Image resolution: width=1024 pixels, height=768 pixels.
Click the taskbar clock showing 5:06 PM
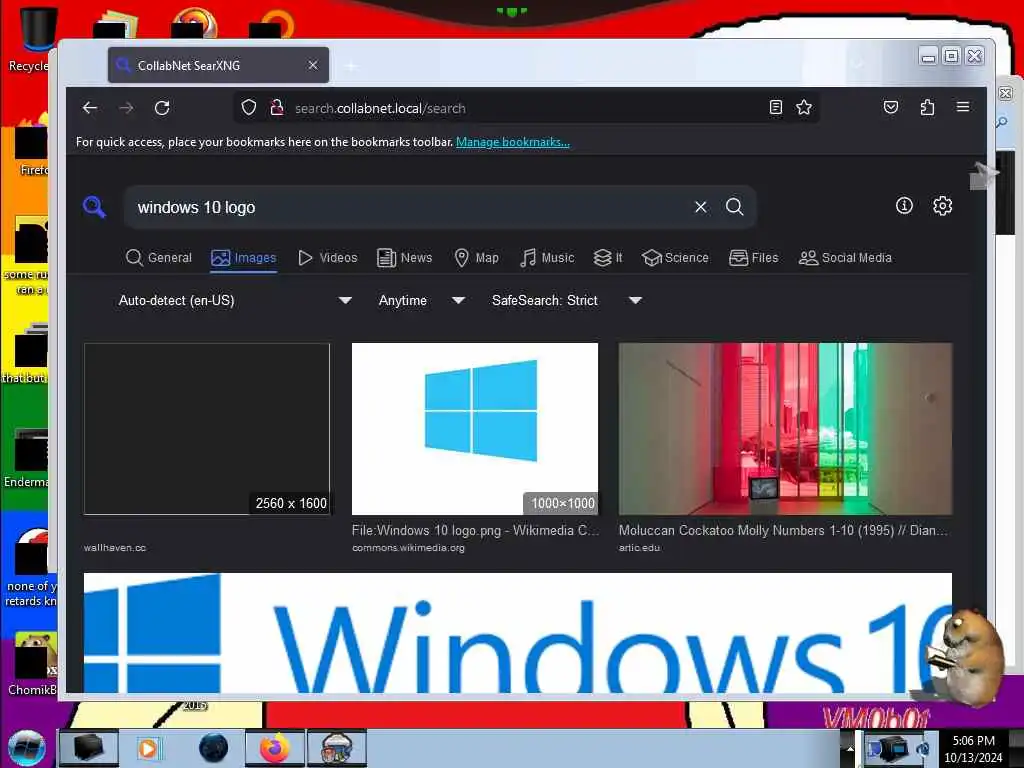click(973, 749)
